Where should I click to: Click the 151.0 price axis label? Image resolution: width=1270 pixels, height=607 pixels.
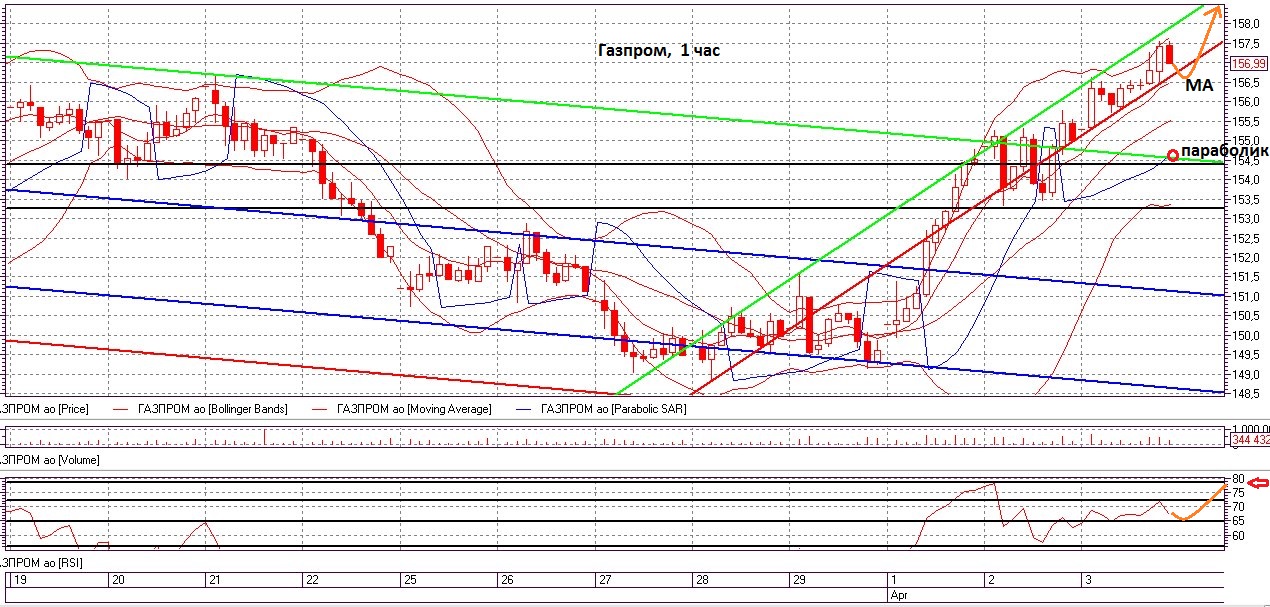[1246, 297]
